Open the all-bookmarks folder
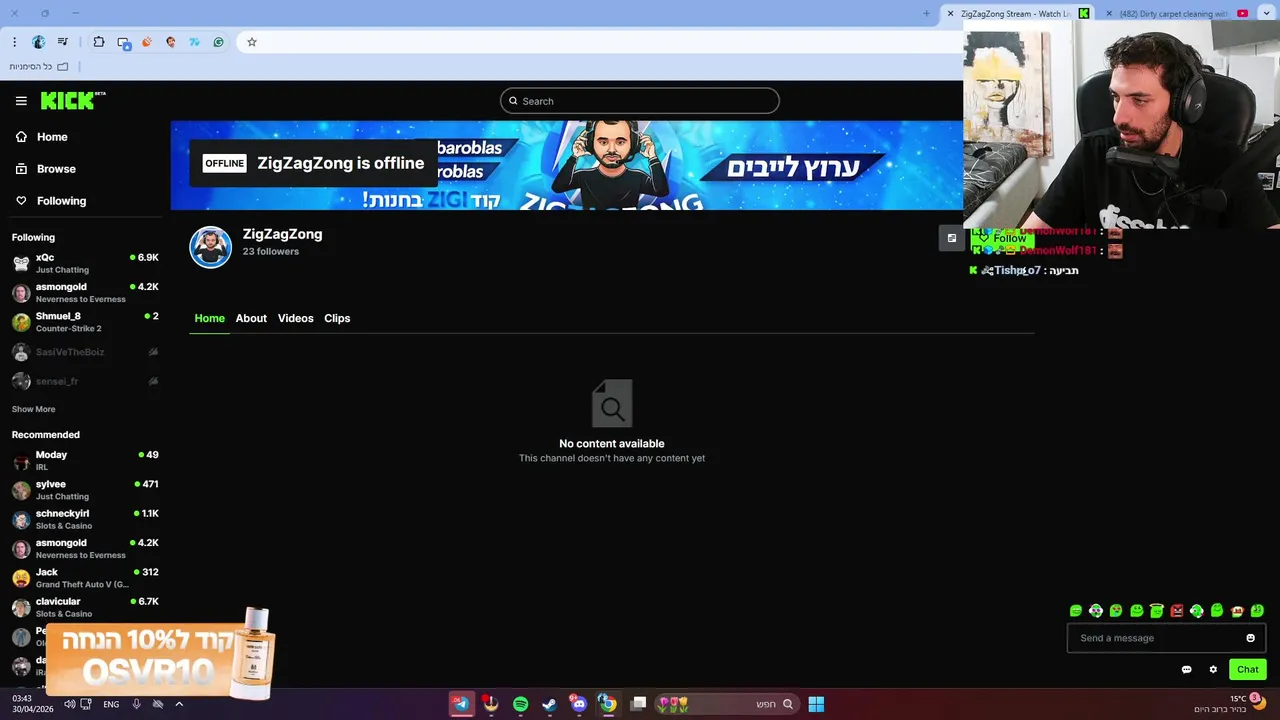1280x720 pixels. coord(39,66)
